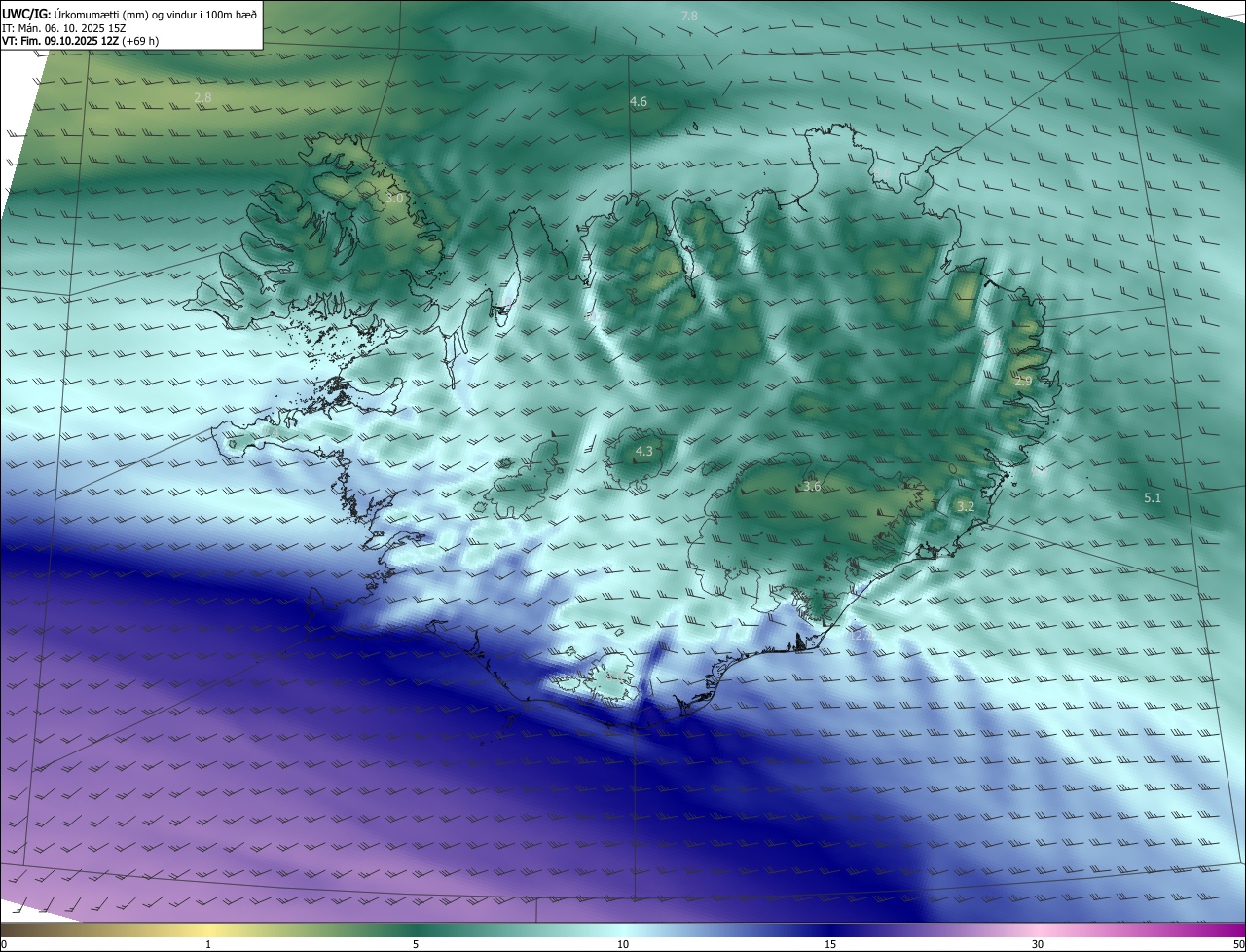Click the 3.6 value over Vatnajökull
The image size is (1246, 952).
[812, 486]
